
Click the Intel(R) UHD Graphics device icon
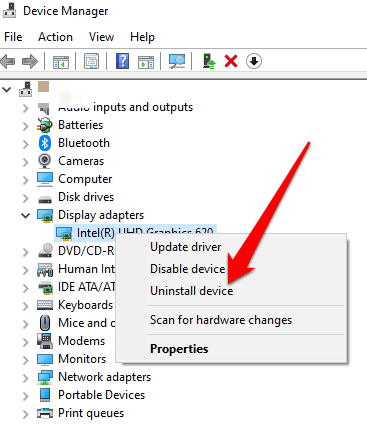pos(64,234)
